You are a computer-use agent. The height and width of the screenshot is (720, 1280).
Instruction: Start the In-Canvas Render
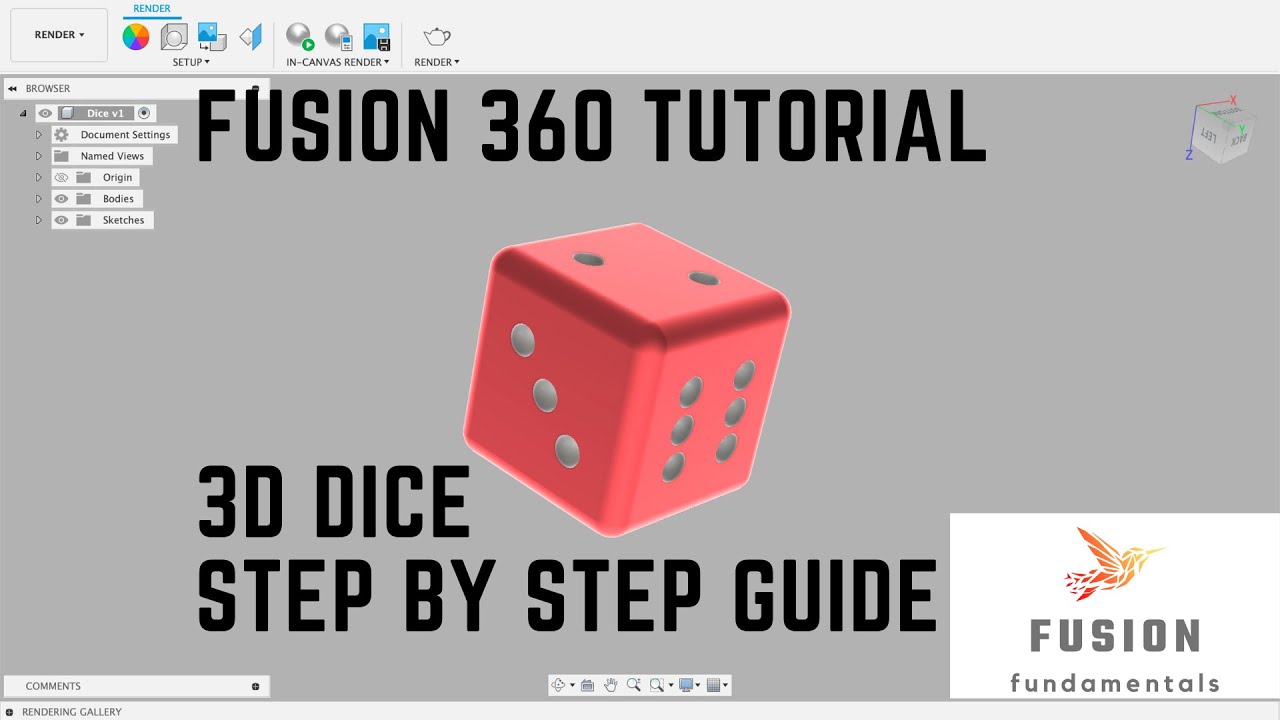[300, 37]
